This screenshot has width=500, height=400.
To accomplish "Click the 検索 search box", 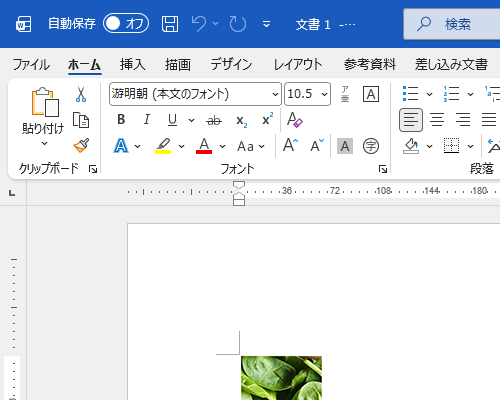I will pos(452,24).
